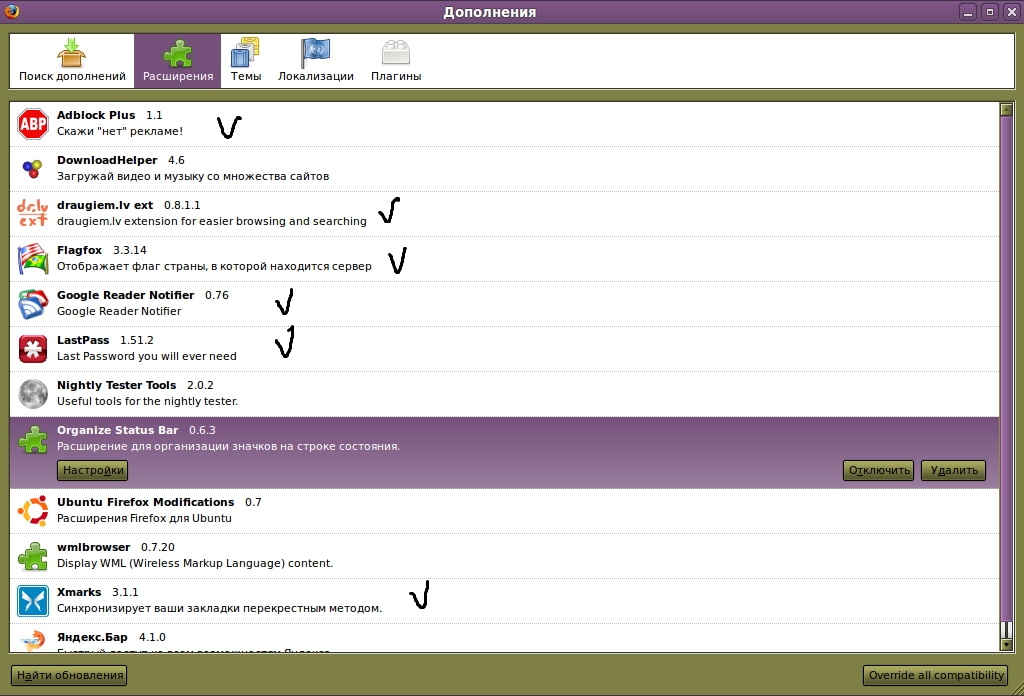This screenshot has width=1024, height=696.
Task: Click the Ubuntu Firefox Modifications logo icon
Action: tap(33, 511)
